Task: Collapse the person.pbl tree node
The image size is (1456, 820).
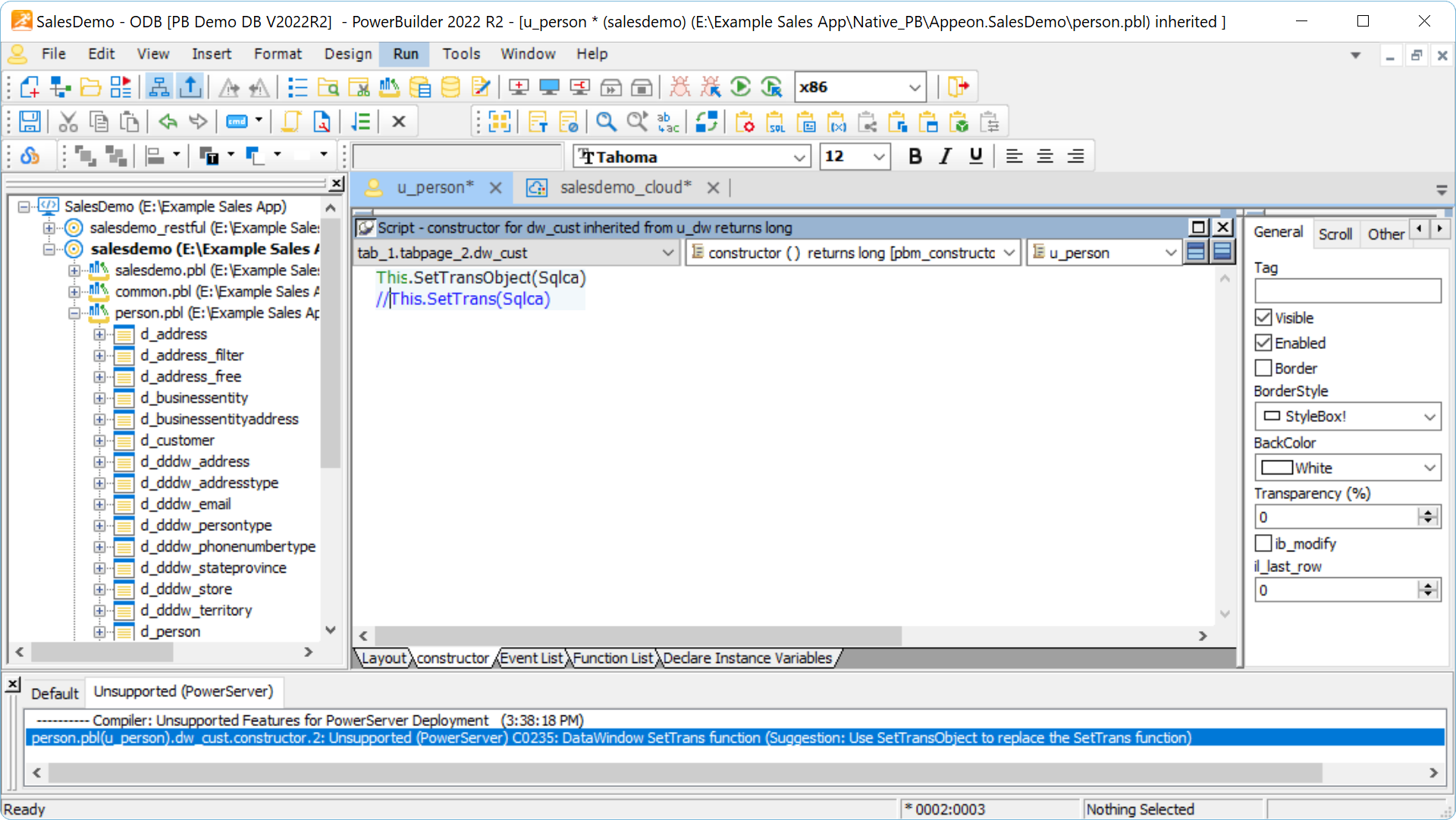Action: (74, 313)
